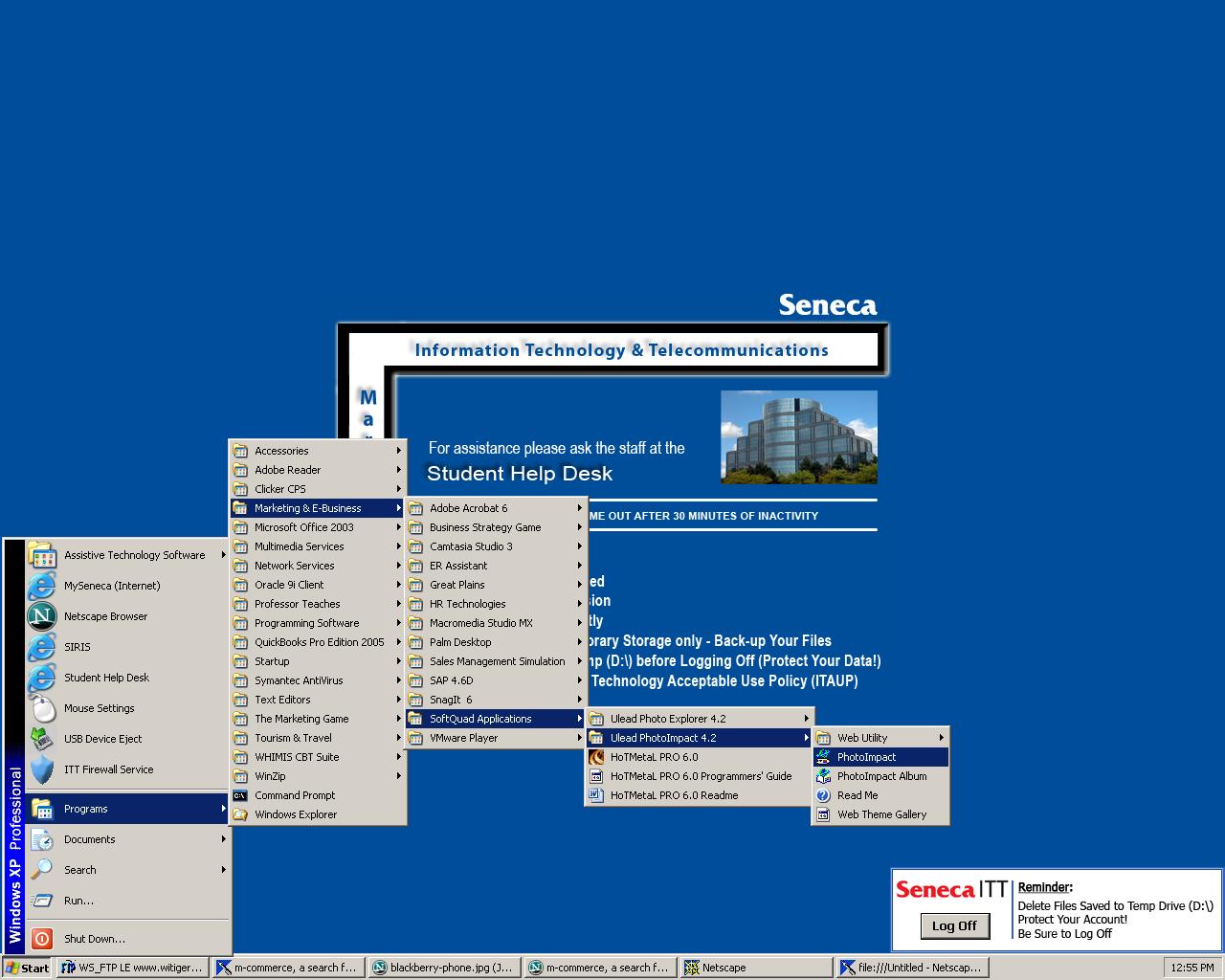
Task: Open Student Help Desk shortcut
Action: tap(127, 678)
